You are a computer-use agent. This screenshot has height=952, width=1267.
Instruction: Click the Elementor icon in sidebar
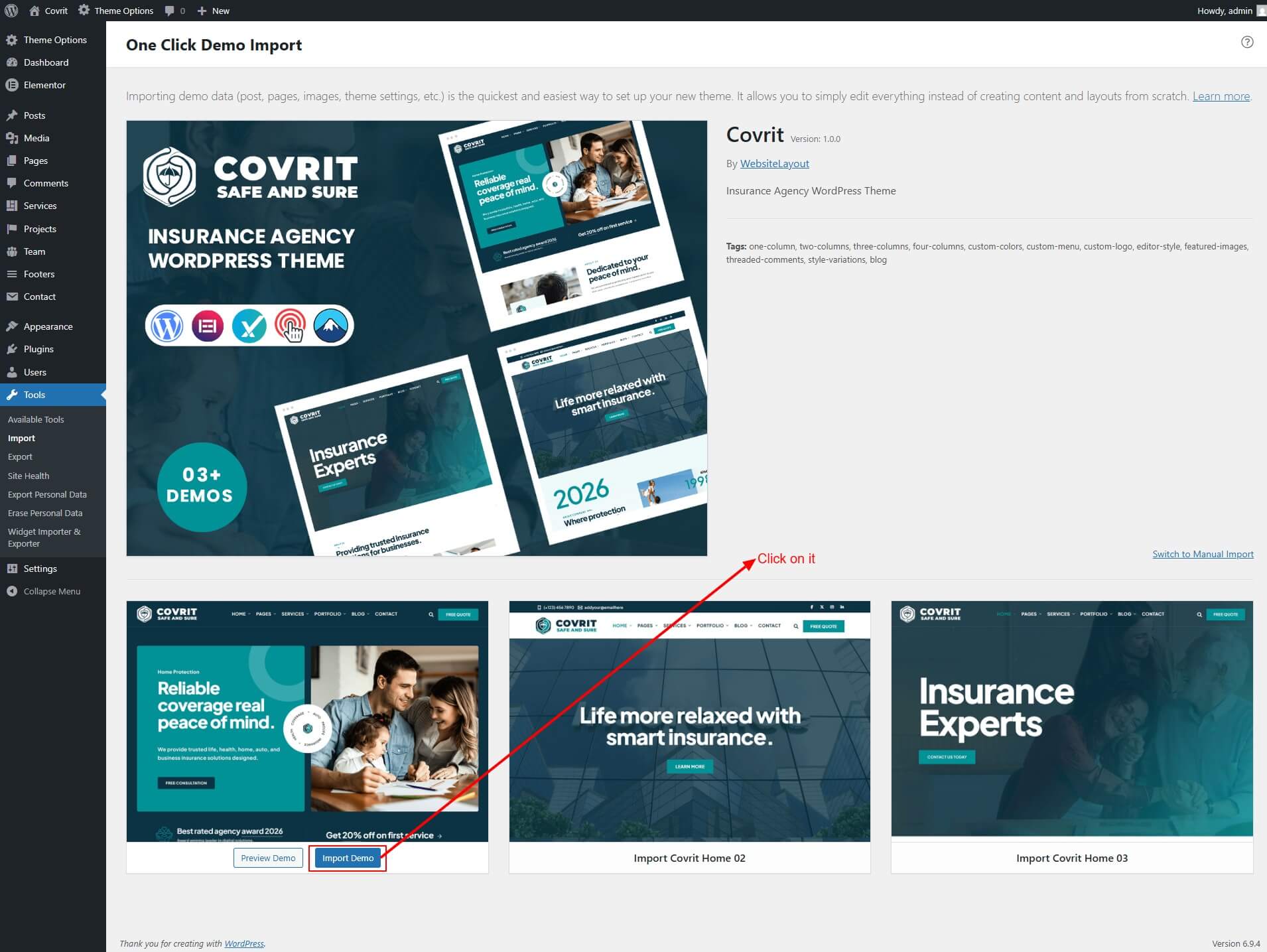[x=11, y=85]
